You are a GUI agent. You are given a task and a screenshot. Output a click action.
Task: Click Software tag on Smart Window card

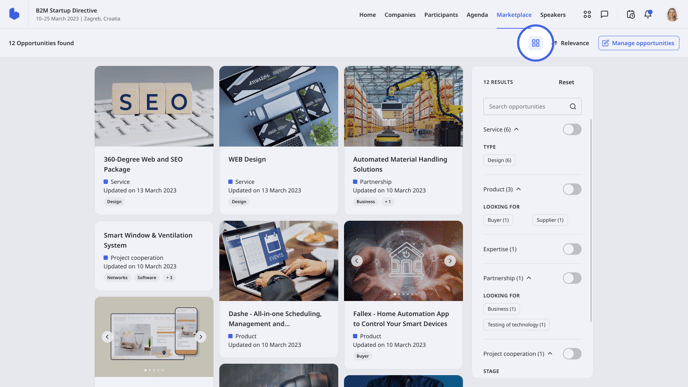pyautogui.click(x=147, y=278)
